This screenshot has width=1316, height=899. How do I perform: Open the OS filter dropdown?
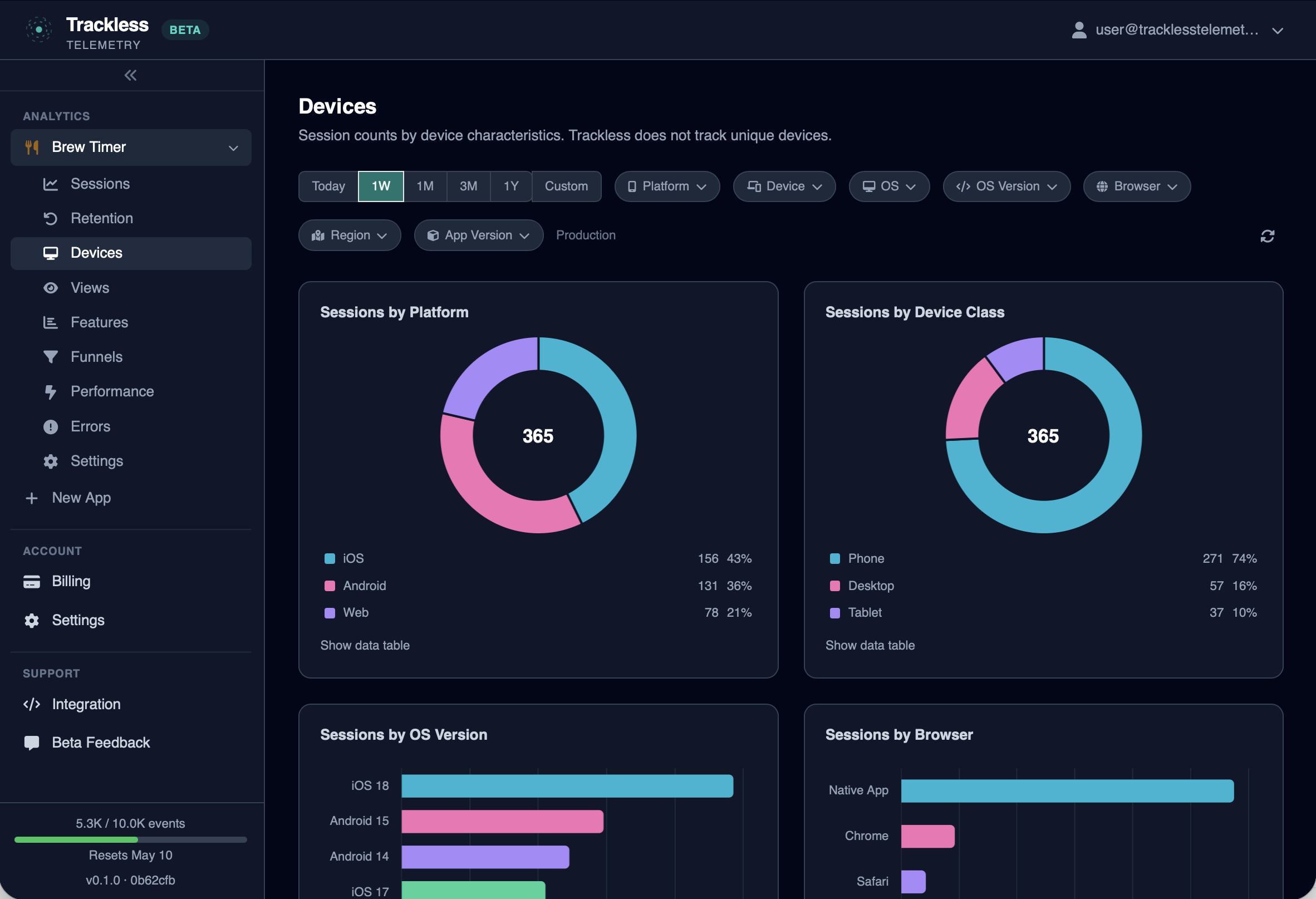[889, 186]
